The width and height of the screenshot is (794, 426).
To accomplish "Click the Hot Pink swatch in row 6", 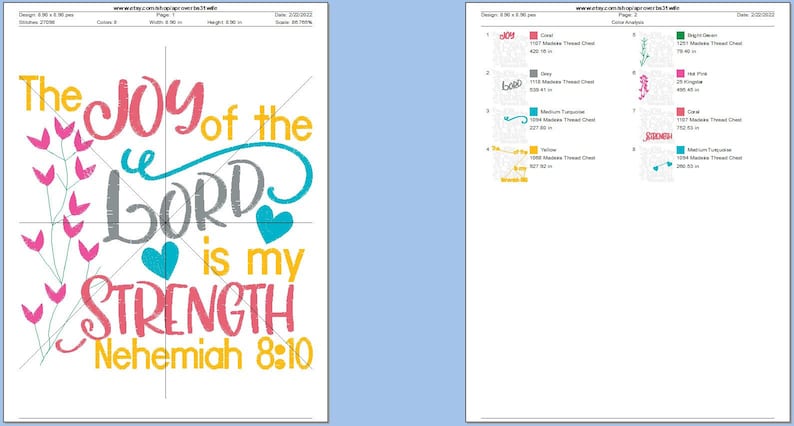I will 681,73.
